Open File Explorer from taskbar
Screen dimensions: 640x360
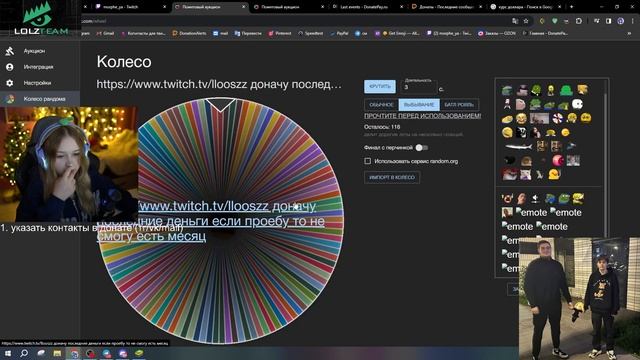(x=57, y=353)
